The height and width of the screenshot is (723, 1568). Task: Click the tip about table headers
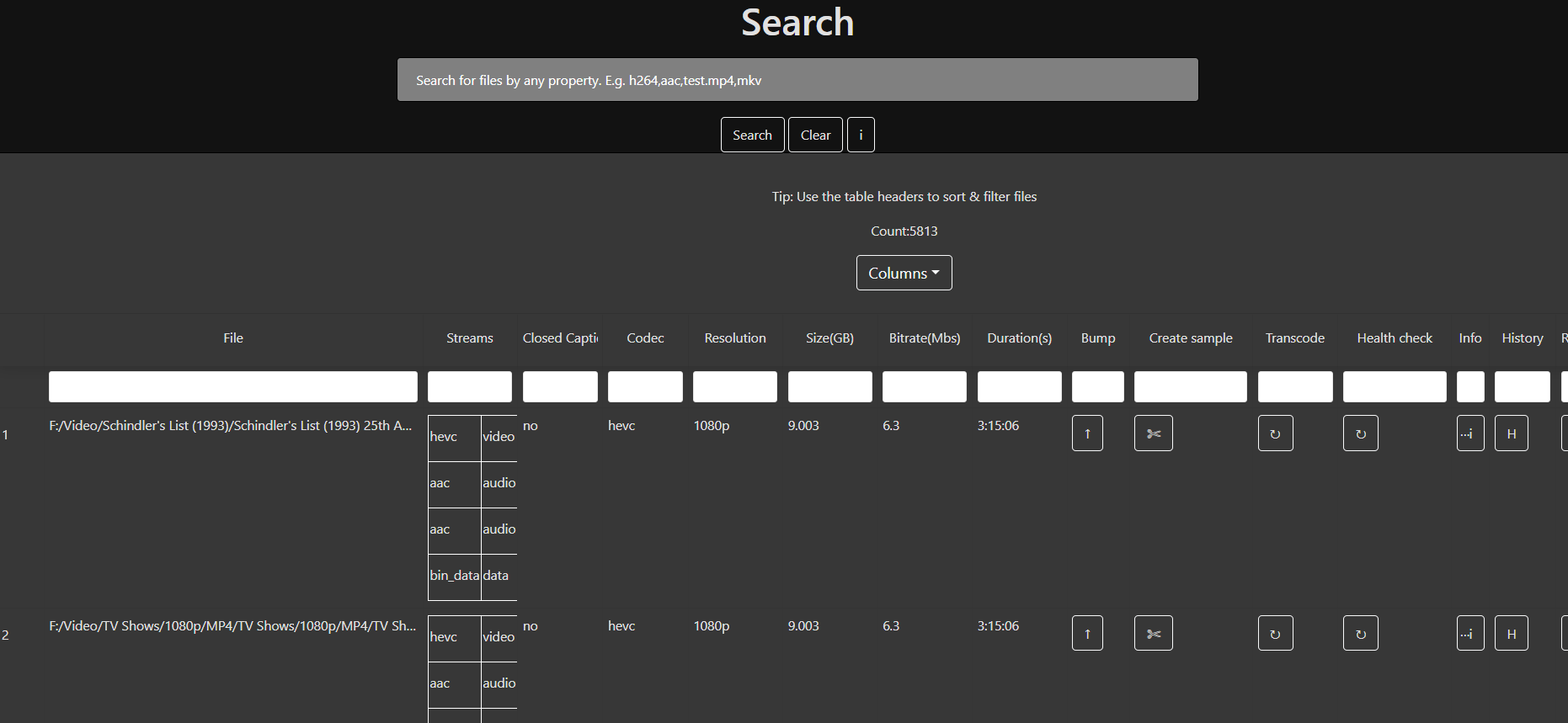[904, 196]
